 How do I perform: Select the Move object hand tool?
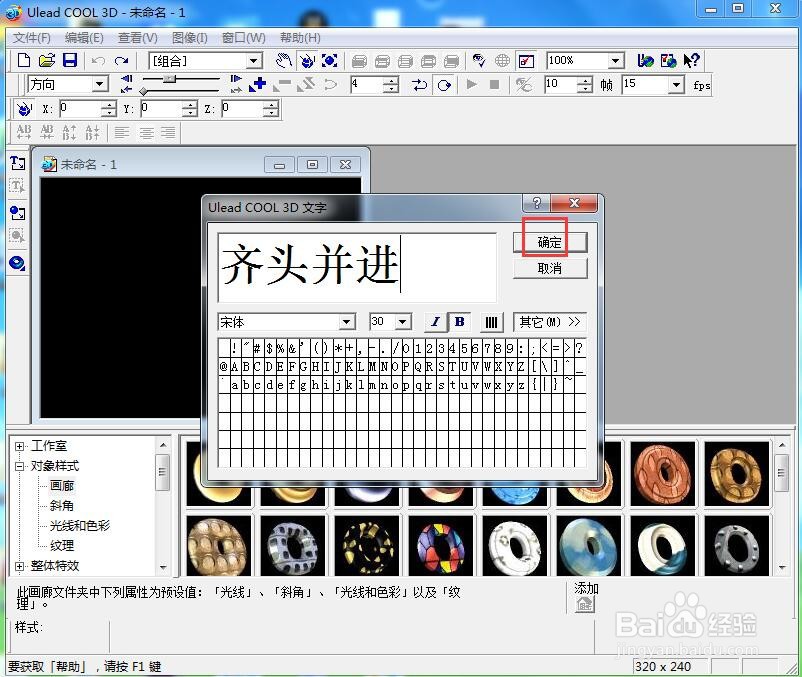[283, 61]
